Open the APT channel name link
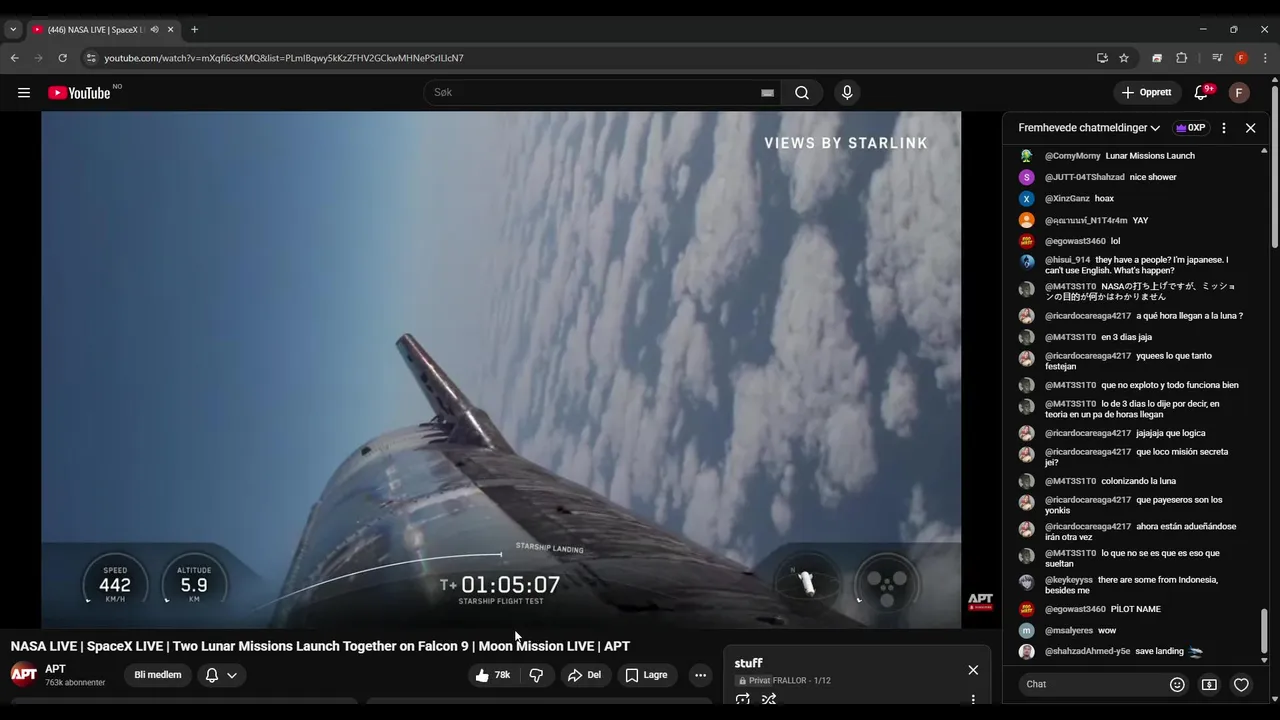Viewport: 1280px width, 720px height. 55,669
